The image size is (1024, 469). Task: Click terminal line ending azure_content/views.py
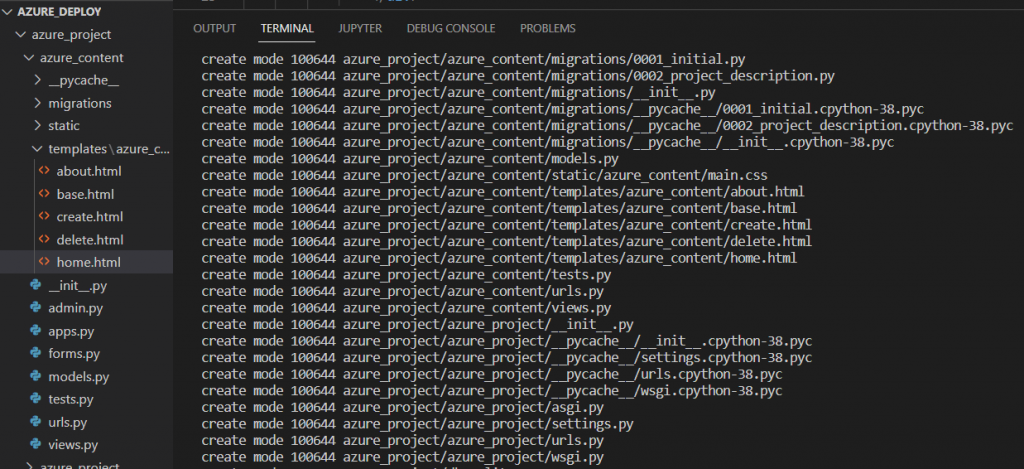pyautogui.click(x=406, y=308)
